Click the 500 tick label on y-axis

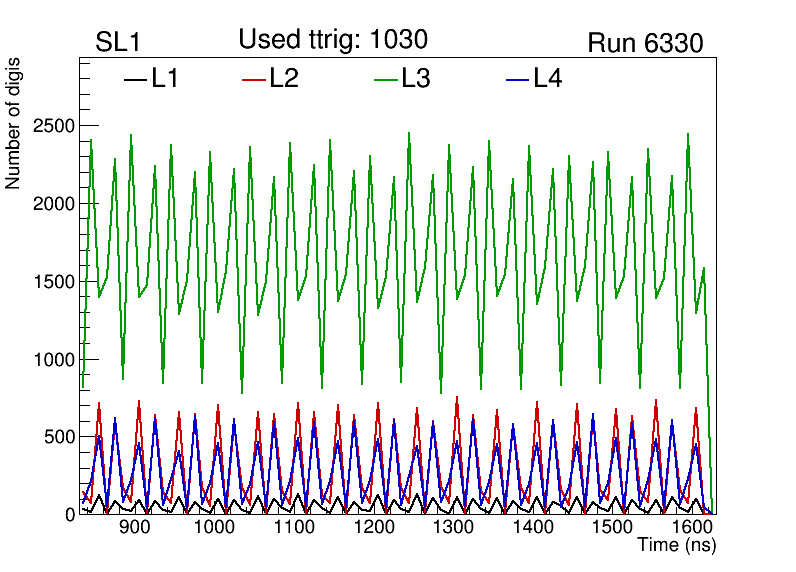point(57,437)
